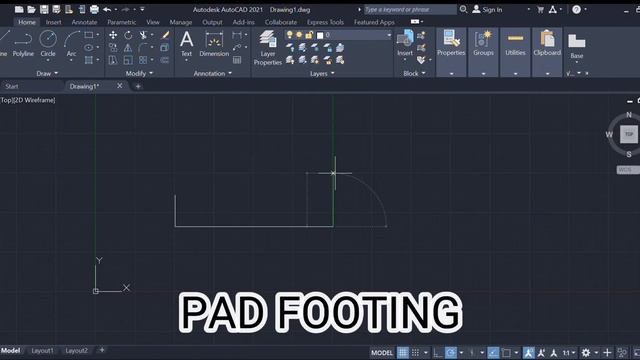Activate the Rotate tool
640x360 pixels.
[128, 35]
